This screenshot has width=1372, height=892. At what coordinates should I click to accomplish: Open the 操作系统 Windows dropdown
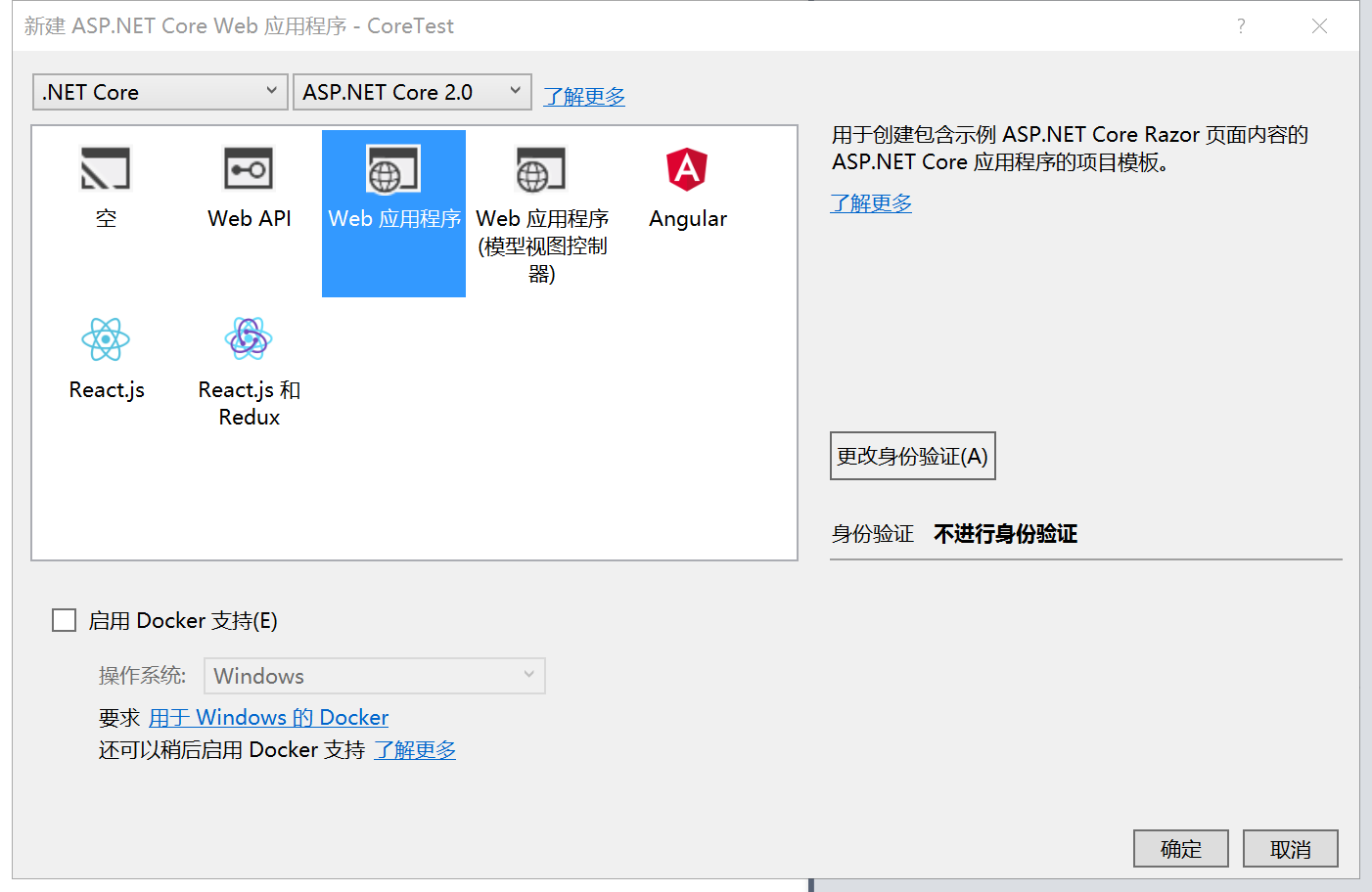click(374, 676)
